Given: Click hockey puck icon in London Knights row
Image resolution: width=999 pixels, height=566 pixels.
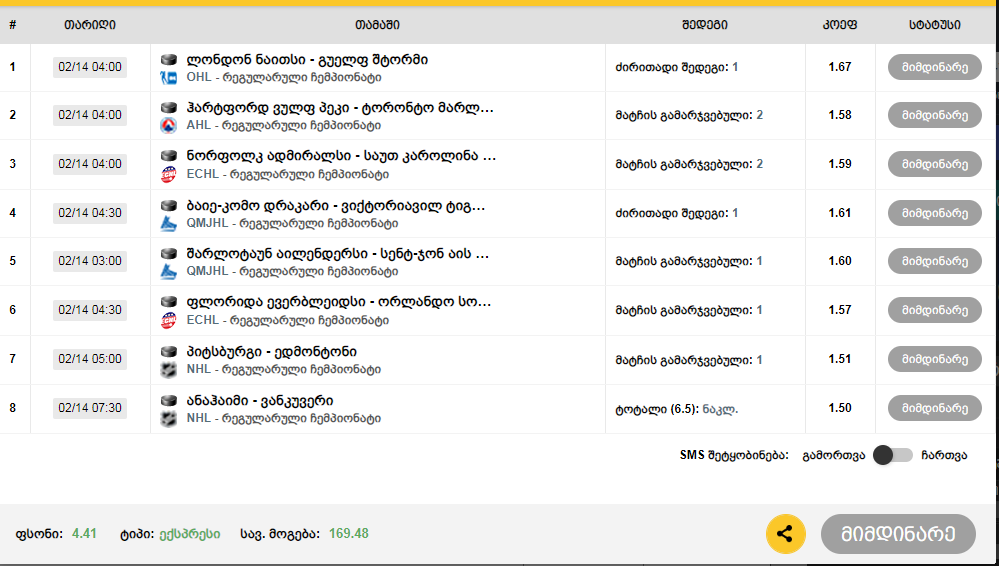Looking at the screenshot, I should (x=168, y=60).
